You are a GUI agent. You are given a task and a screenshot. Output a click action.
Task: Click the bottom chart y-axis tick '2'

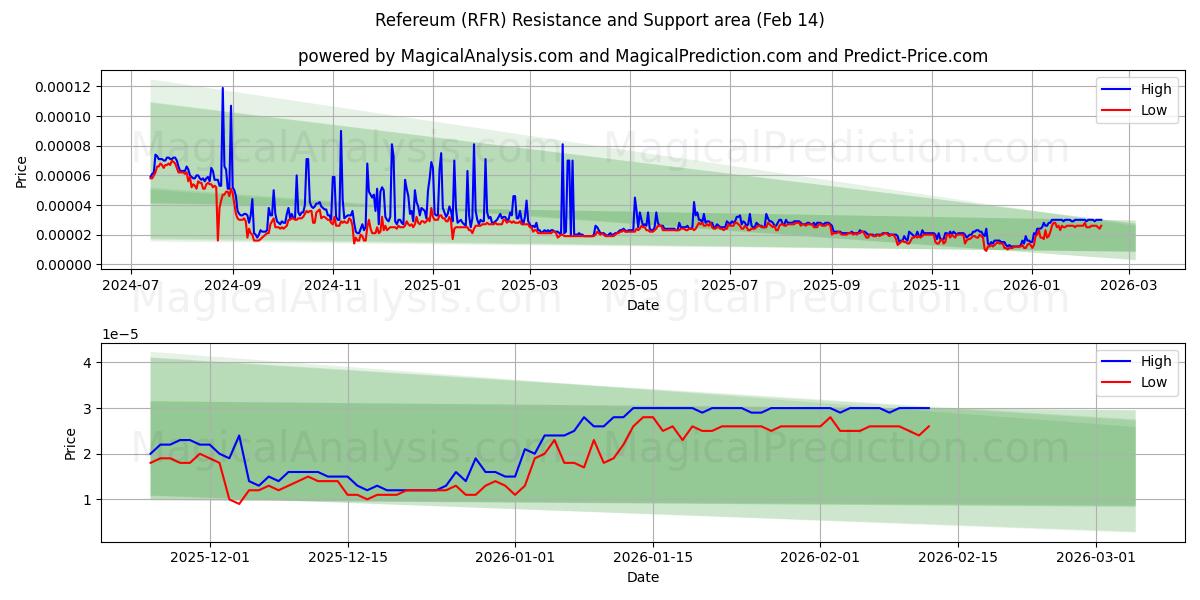tap(88, 454)
